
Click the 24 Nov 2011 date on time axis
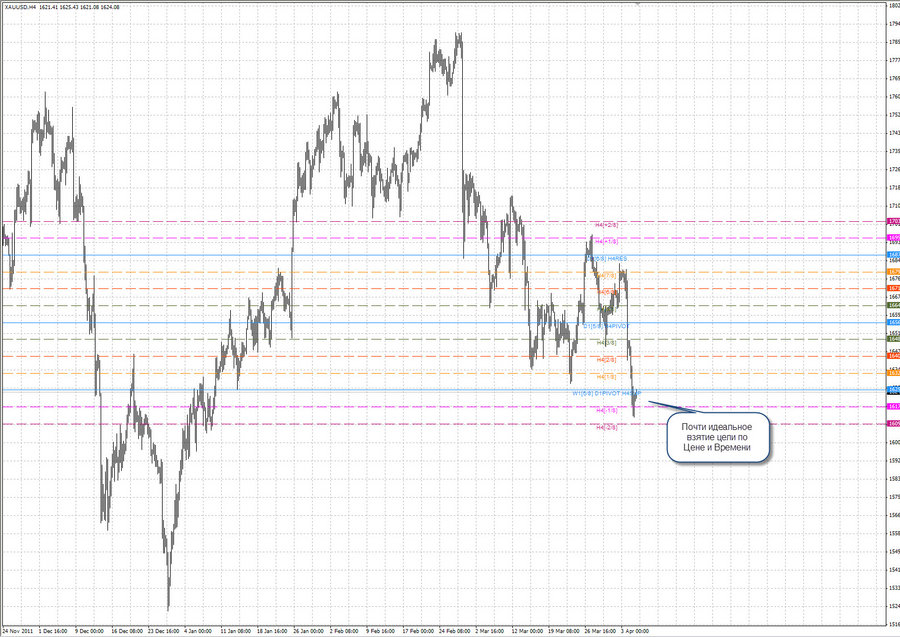click(x=20, y=631)
